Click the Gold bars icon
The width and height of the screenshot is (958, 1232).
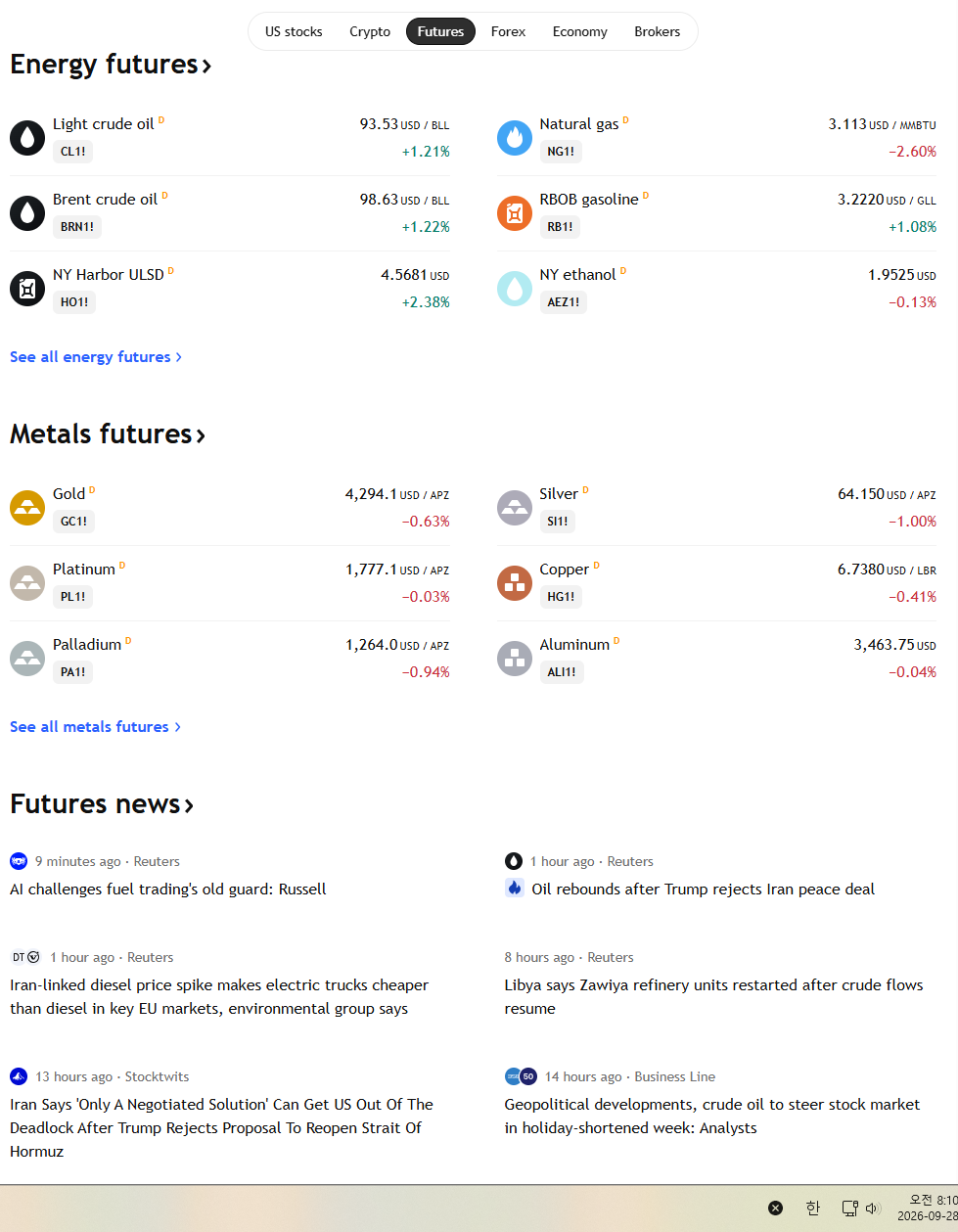(27, 508)
